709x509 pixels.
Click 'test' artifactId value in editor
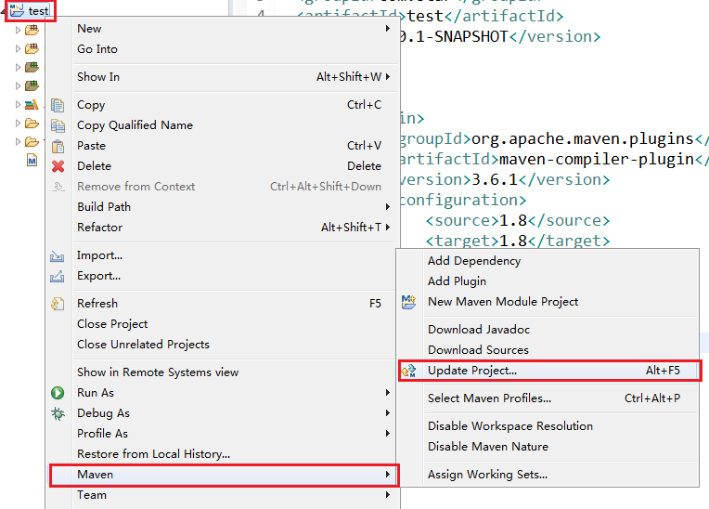pos(425,16)
